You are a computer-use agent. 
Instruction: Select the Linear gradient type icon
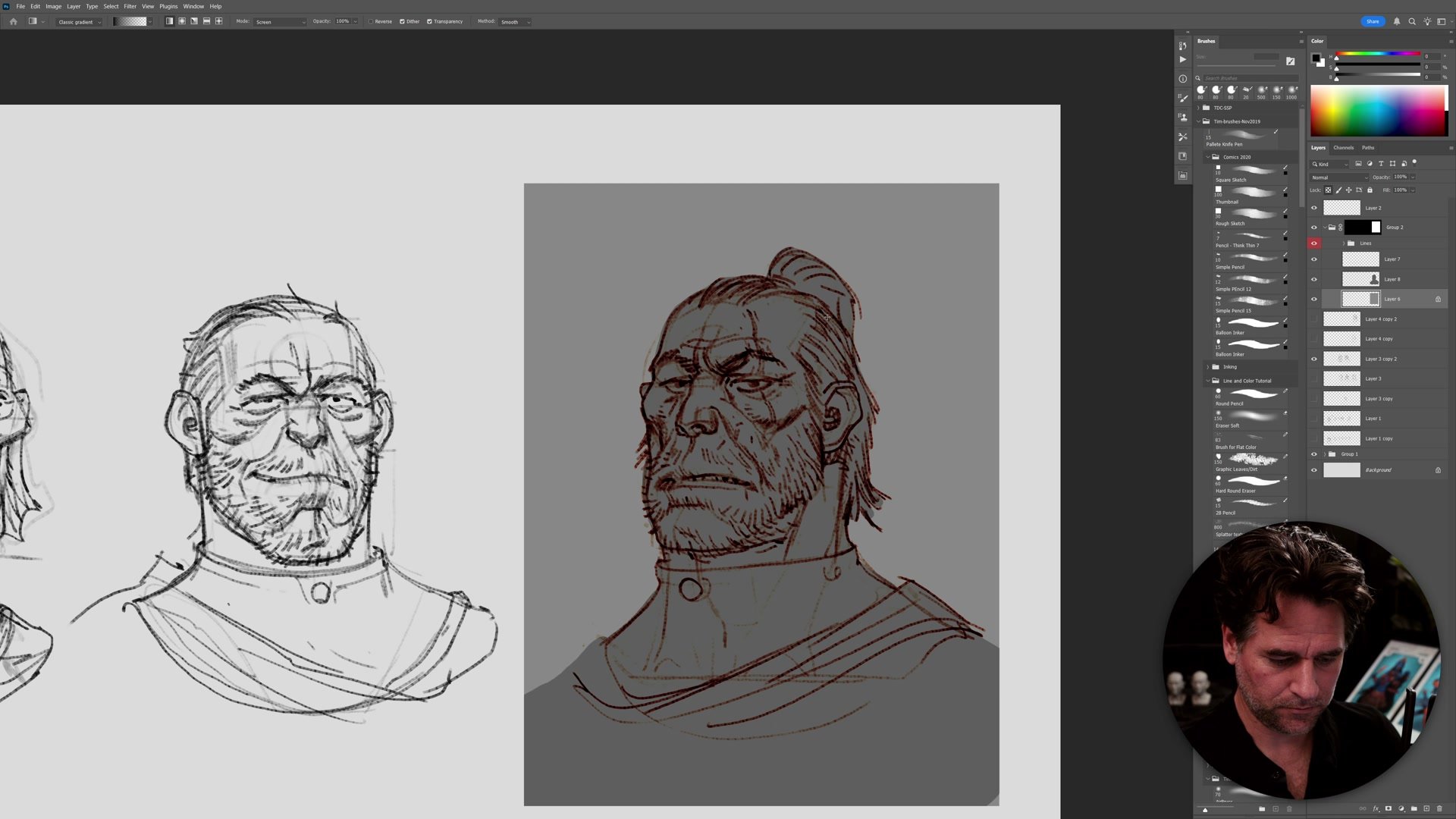pyautogui.click(x=169, y=21)
